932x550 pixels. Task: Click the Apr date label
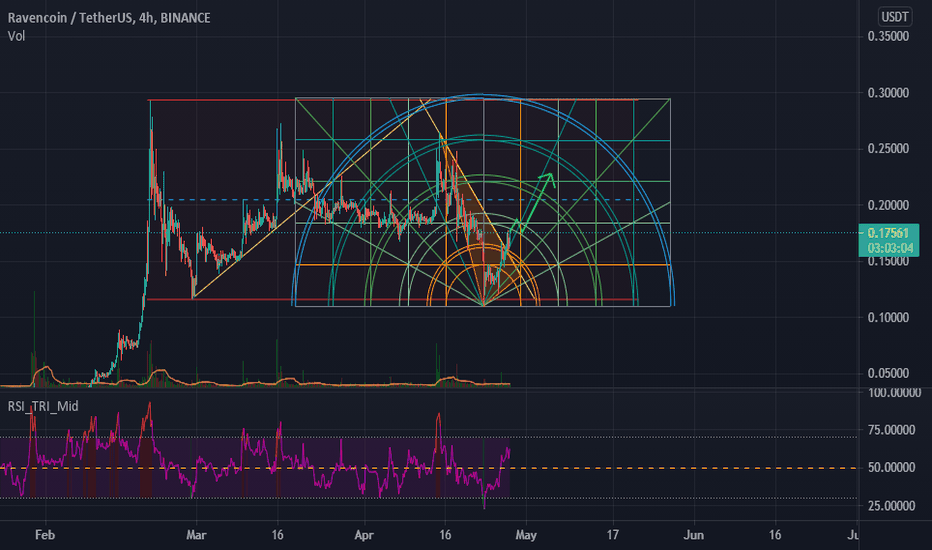(364, 535)
